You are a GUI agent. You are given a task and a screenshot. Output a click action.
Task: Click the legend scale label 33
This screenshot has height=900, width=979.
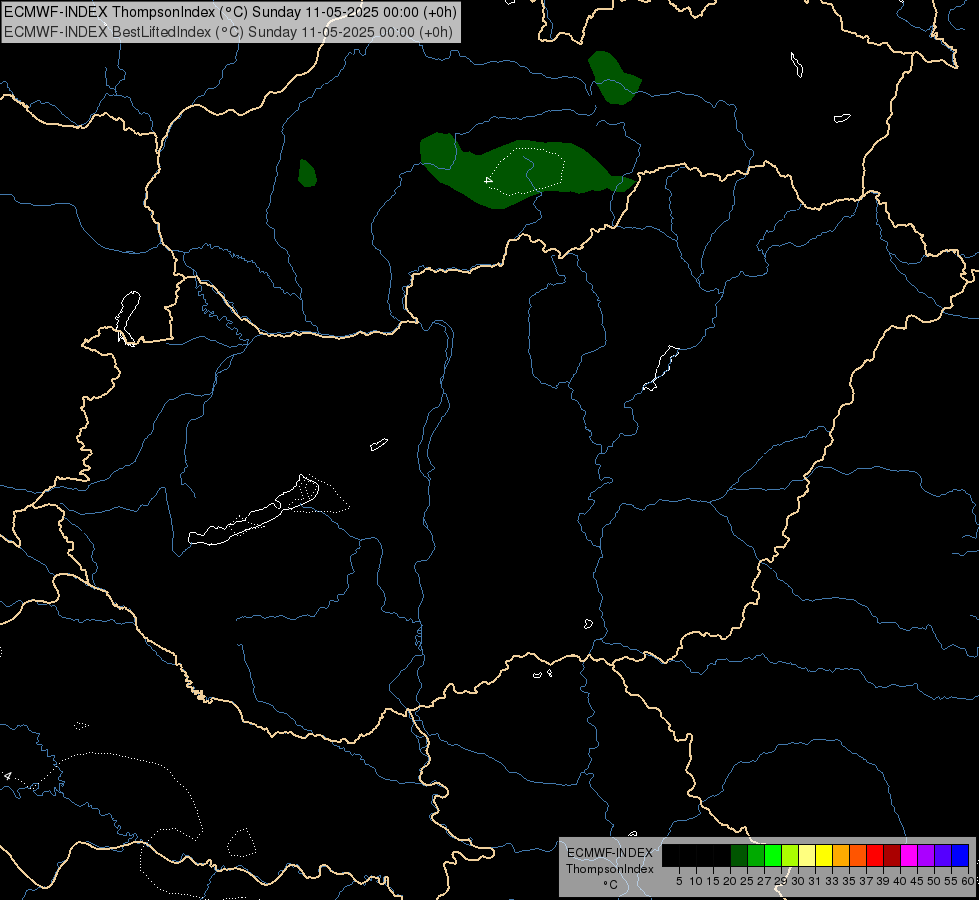tap(832, 881)
